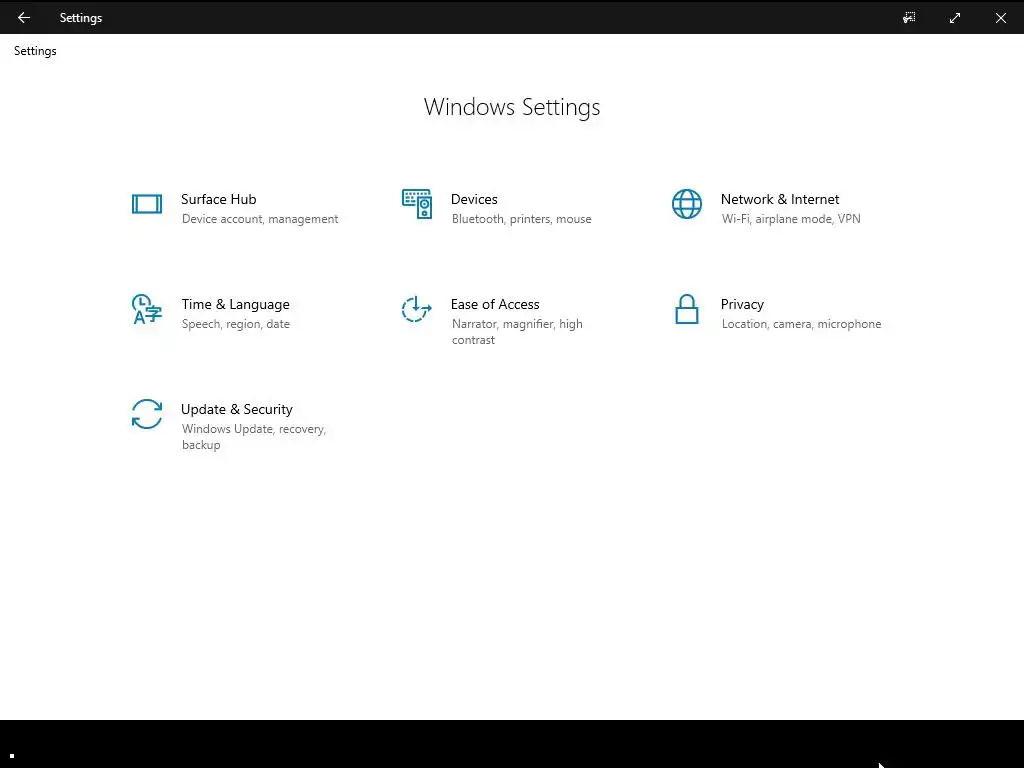Select the Privacy category title
Viewport: 1024px width, 768px height.
(x=742, y=304)
